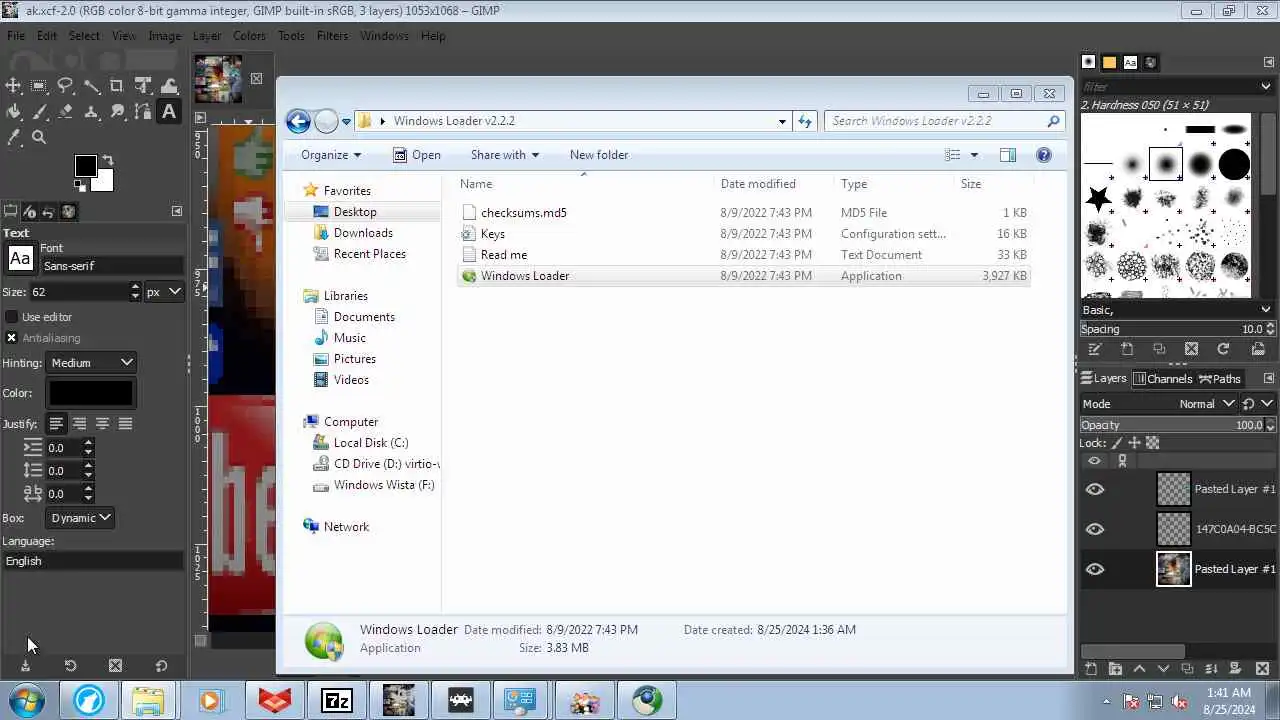
Task: Create a new layer in Layers panel
Action: point(1091,669)
